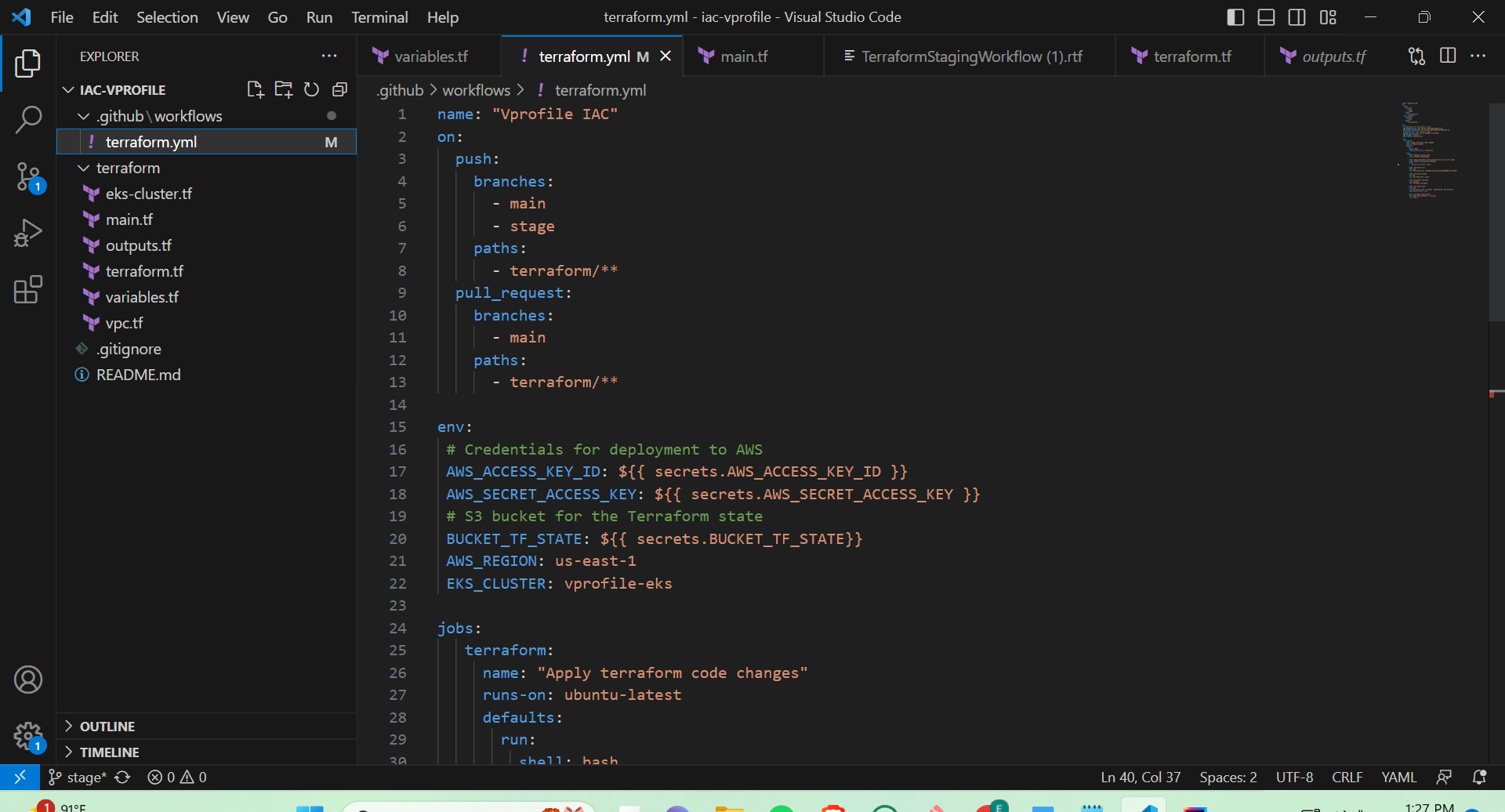
Task: Collapse all folders in explorer
Action: 339,89
